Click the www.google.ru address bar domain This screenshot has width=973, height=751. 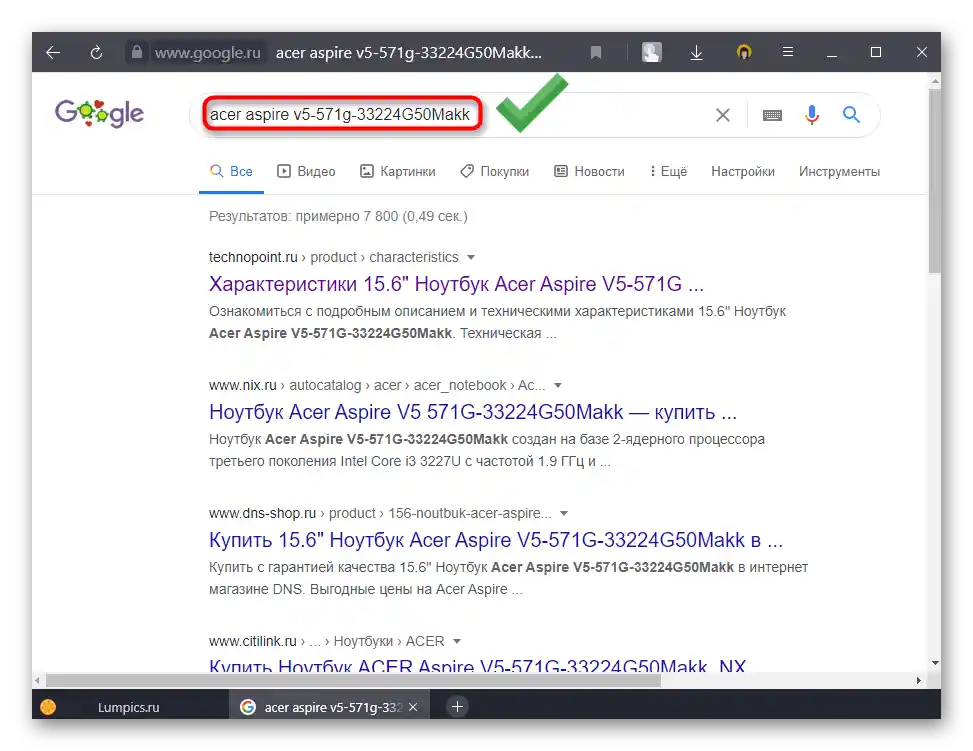point(207,53)
